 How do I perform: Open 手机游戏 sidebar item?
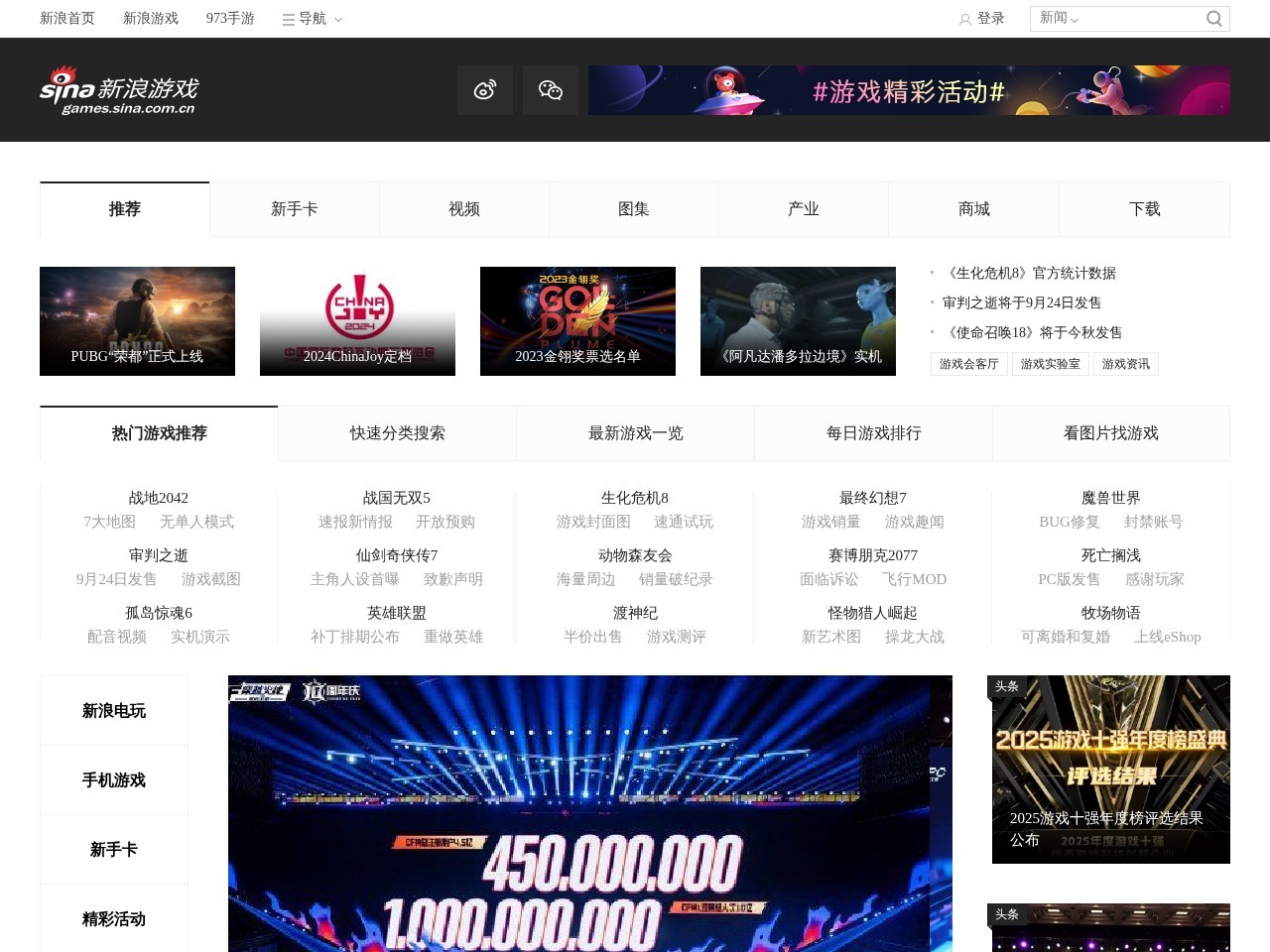click(x=114, y=780)
